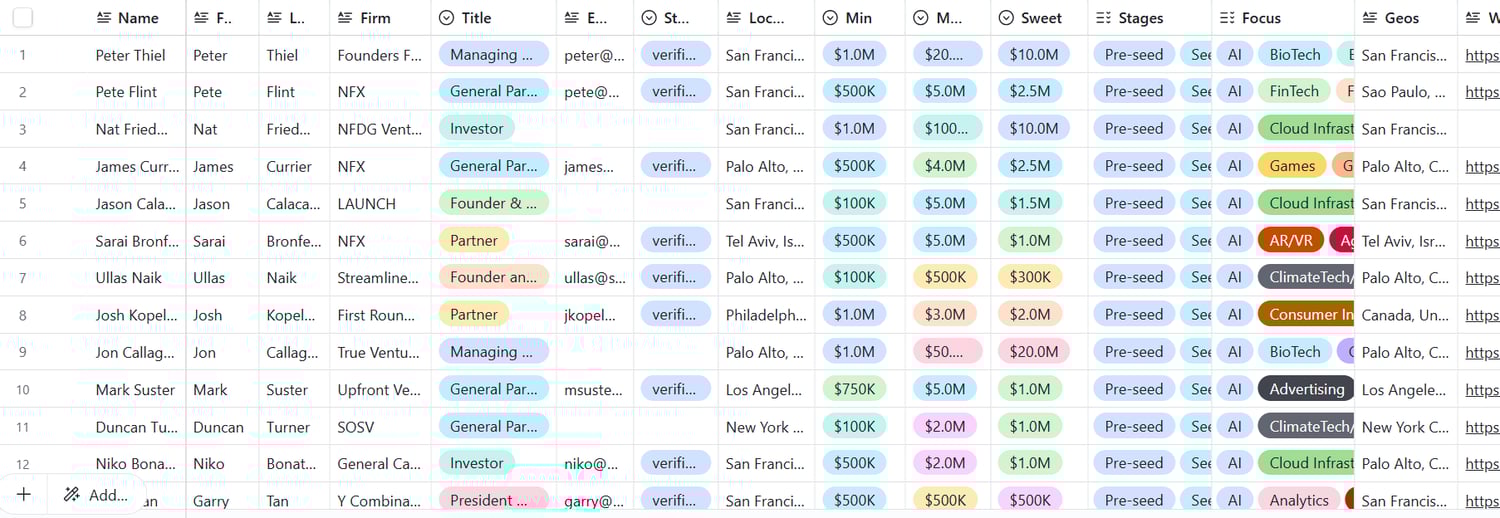Click the field icon of the Firm column
Image resolution: width=1500 pixels, height=518 pixels.
coord(345,18)
